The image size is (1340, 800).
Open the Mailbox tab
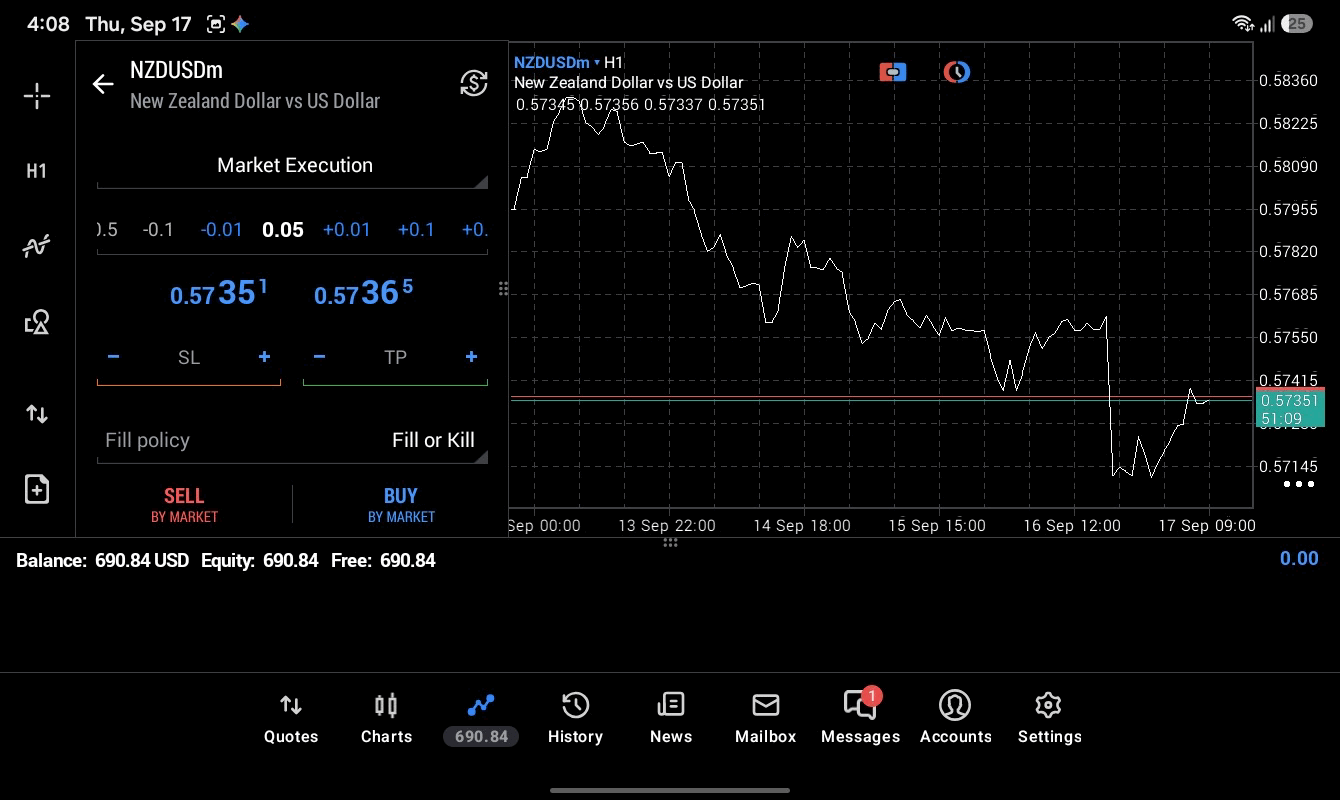(x=765, y=719)
